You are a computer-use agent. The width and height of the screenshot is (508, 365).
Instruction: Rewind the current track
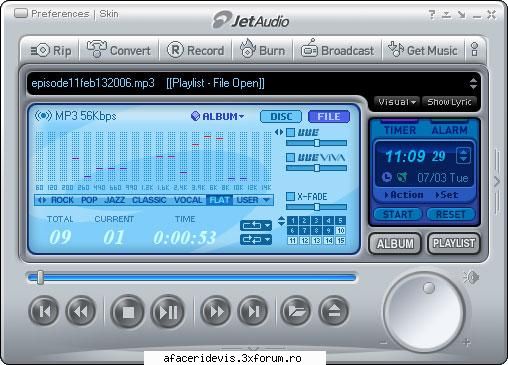click(81, 312)
